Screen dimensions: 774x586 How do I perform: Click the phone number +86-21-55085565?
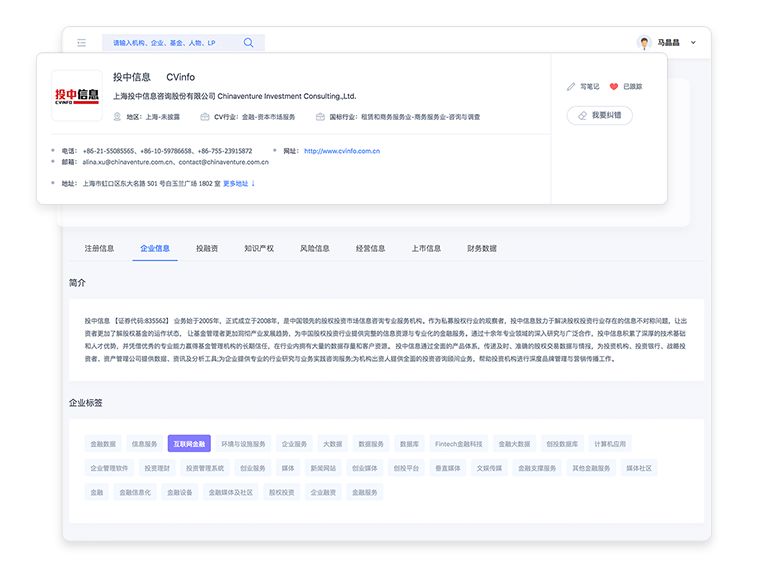tap(109, 151)
